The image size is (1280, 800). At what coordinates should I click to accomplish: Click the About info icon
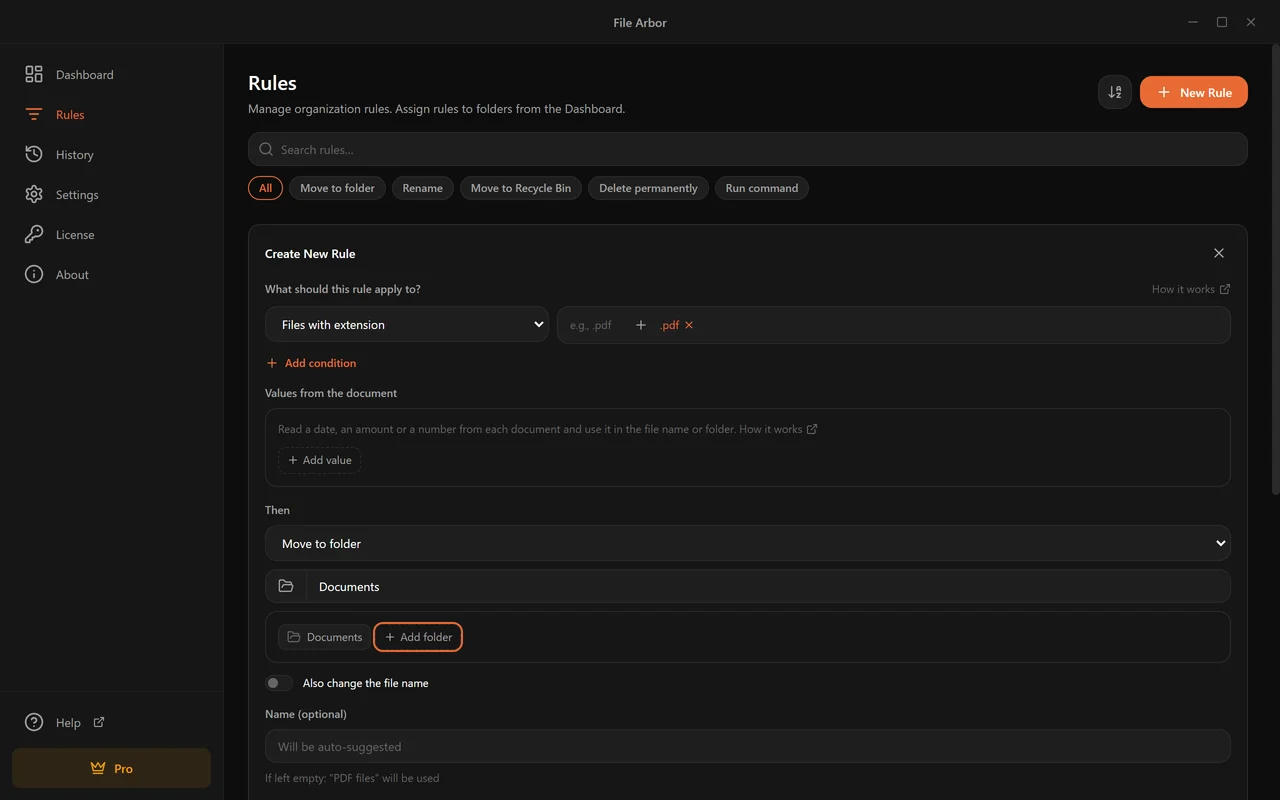[34, 274]
